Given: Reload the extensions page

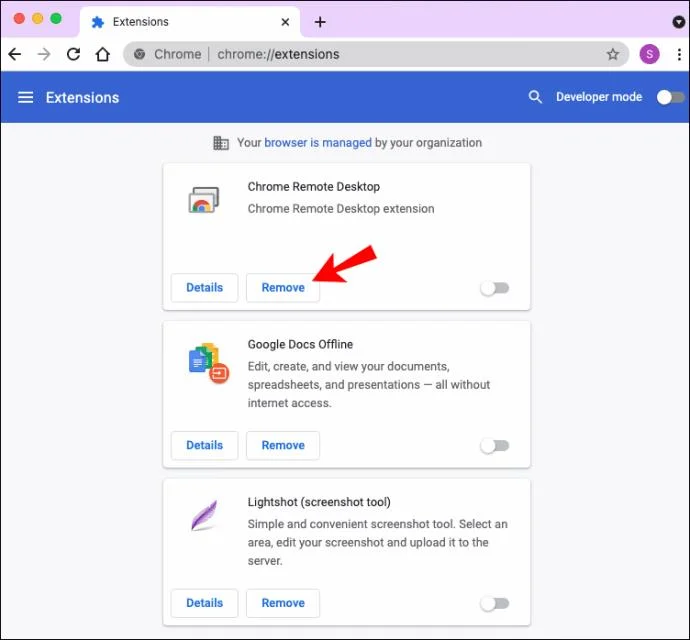Looking at the screenshot, I should point(73,54).
